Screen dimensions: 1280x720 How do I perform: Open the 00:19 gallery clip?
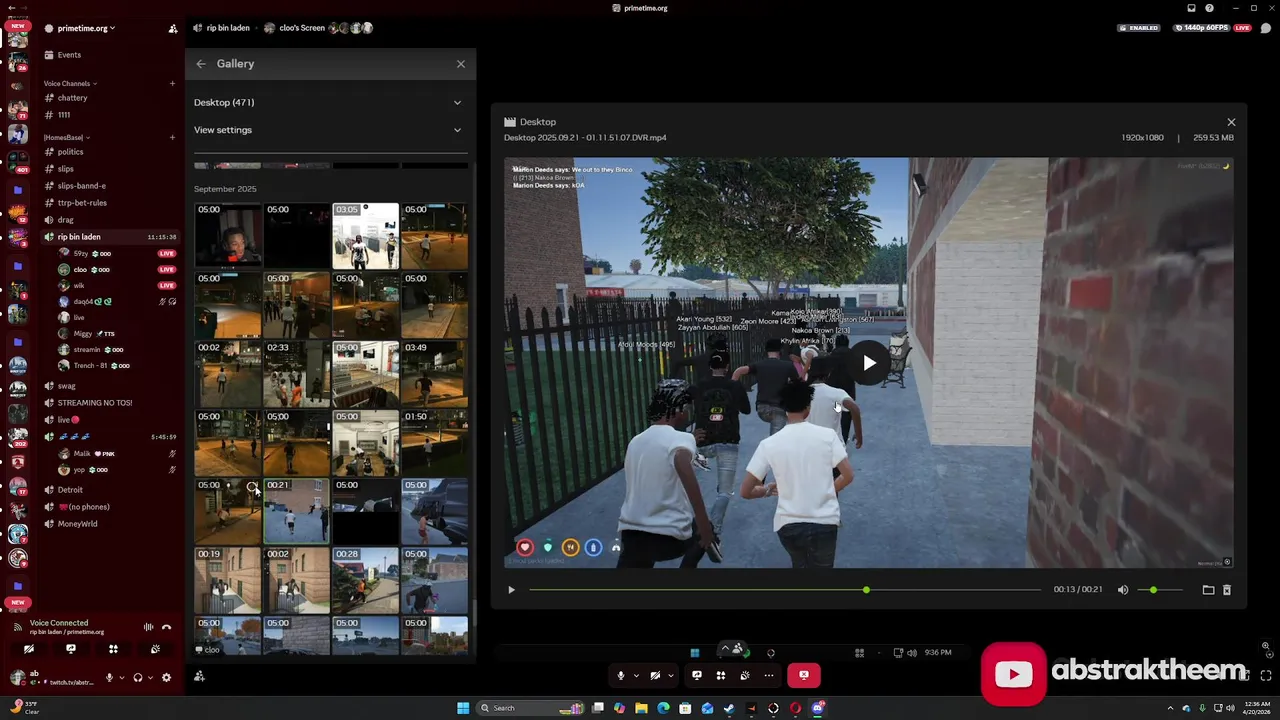click(227, 581)
